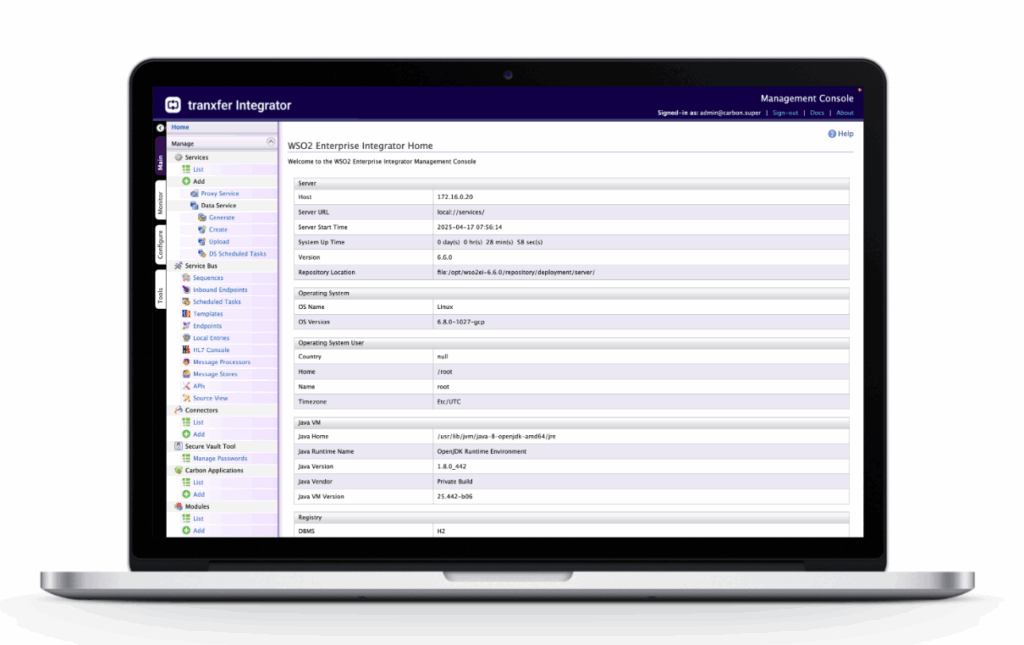Screen dimensions: 1024x645
Task: Click the Source View icon
Action: pyautogui.click(x=186, y=398)
